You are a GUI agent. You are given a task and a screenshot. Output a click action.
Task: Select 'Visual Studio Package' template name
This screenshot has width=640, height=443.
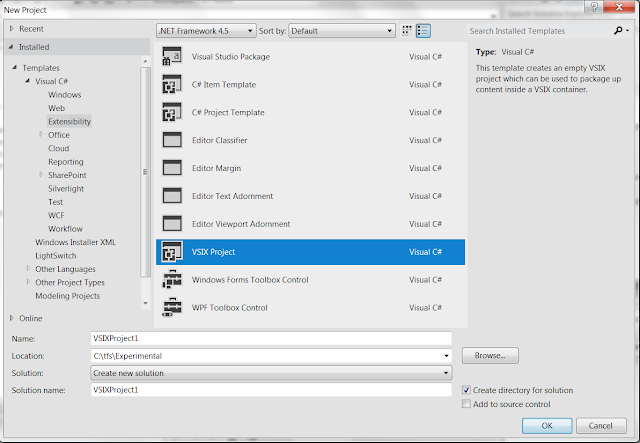231,57
